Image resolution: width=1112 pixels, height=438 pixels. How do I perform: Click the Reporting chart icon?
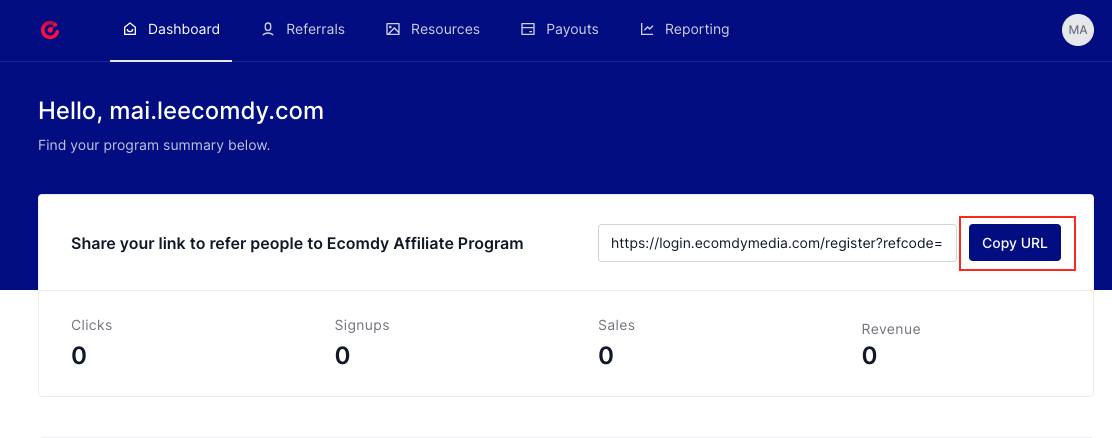(647, 29)
